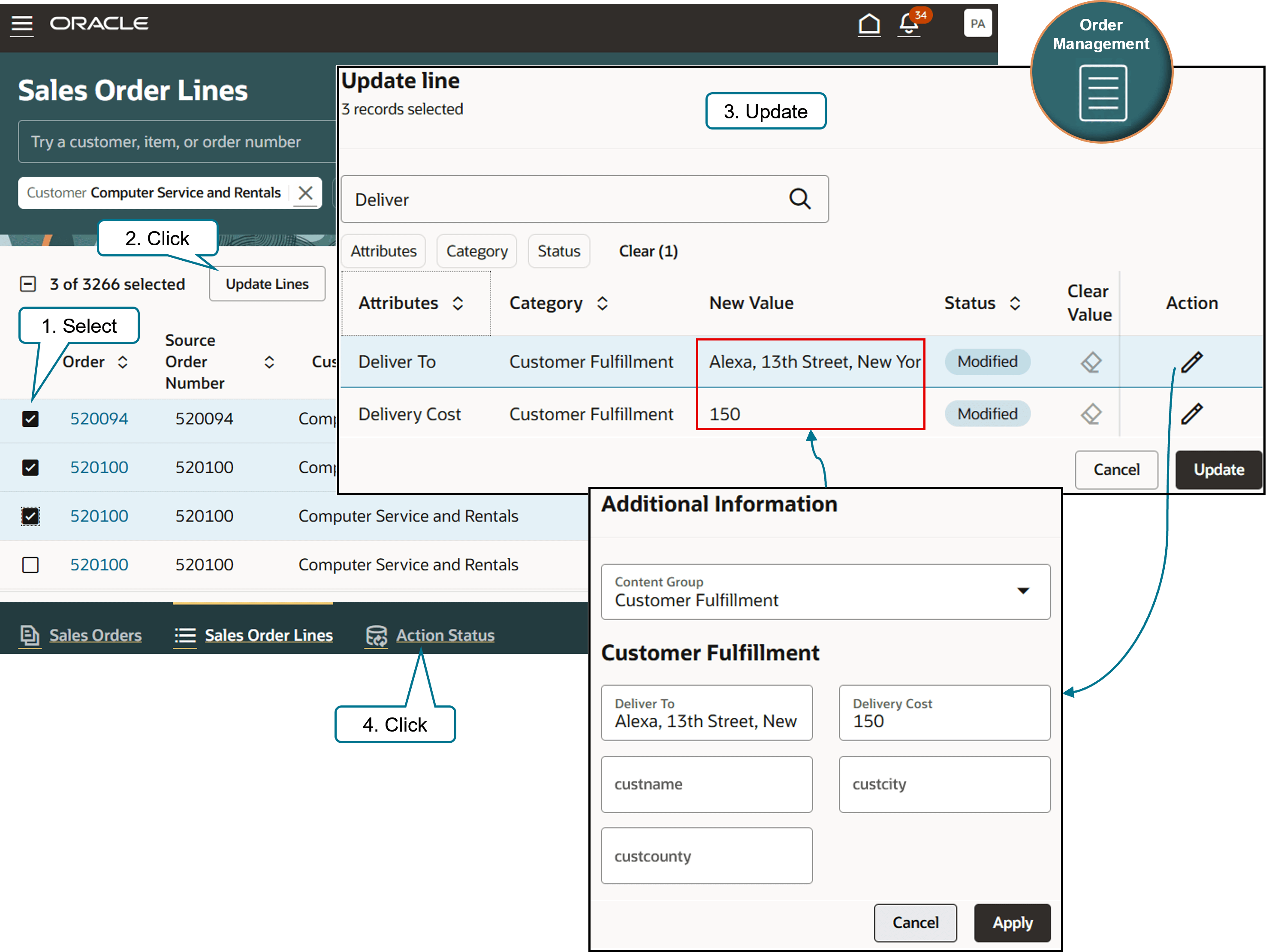Sort by Source Order Number column
Image resolution: width=1266 pixels, height=952 pixels.
pos(269,362)
